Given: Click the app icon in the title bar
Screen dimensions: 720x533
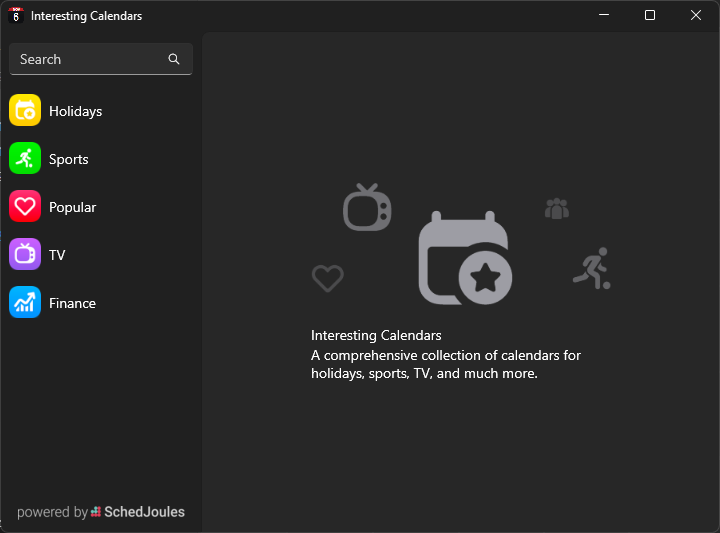Looking at the screenshot, I should click(15, 16).
